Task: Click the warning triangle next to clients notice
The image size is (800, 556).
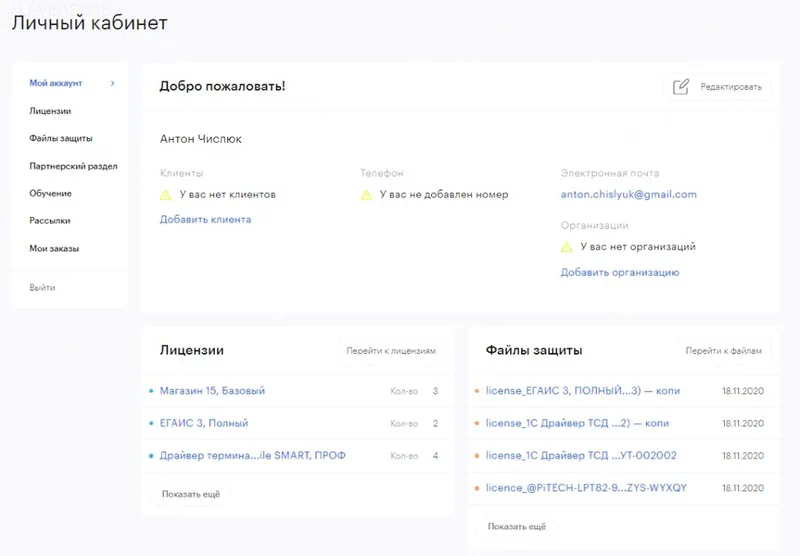Action: 166,194
